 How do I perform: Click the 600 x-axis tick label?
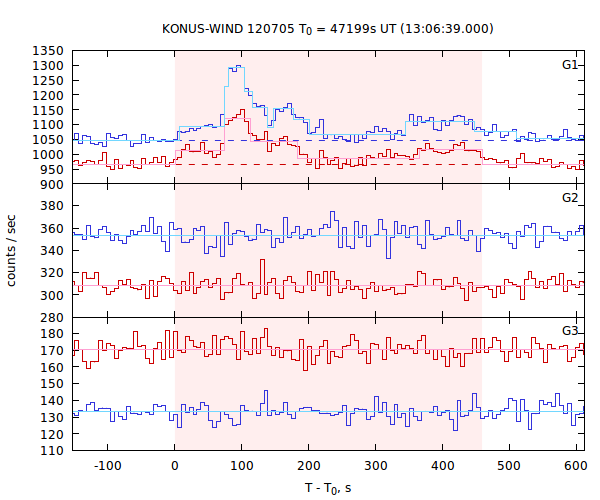(576, 466)
